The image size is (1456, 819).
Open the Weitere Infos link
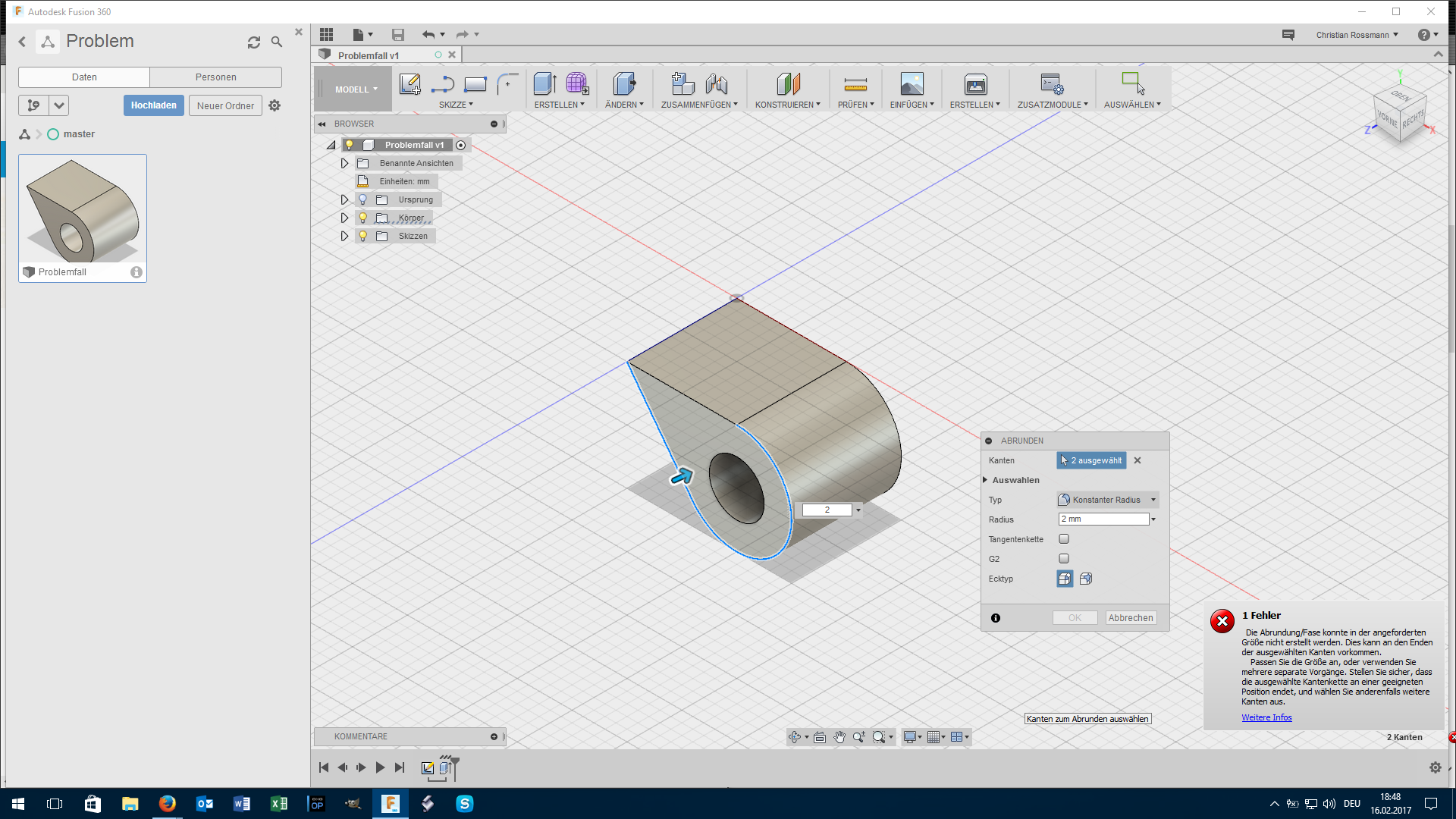[1266, 717]
